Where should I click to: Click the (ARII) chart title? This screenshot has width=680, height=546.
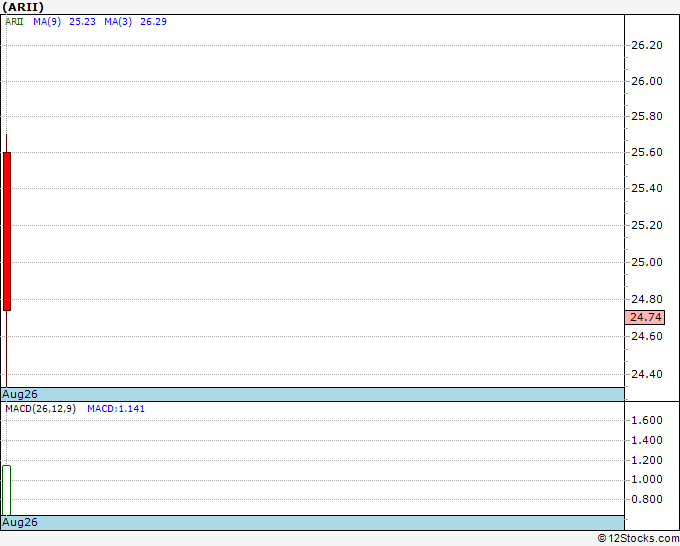[23, 7]
